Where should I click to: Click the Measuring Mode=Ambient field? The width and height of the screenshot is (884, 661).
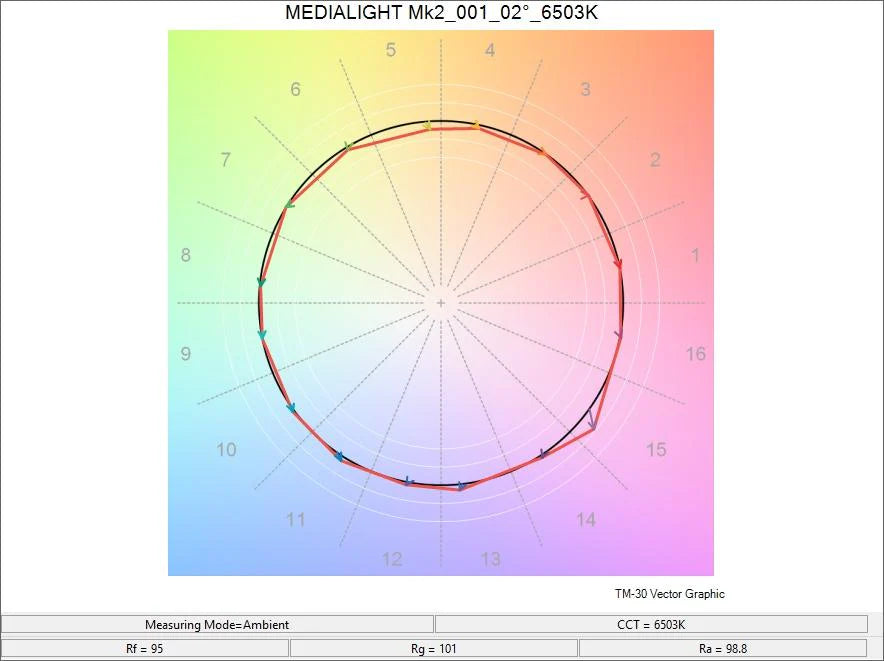click(217, 624)
